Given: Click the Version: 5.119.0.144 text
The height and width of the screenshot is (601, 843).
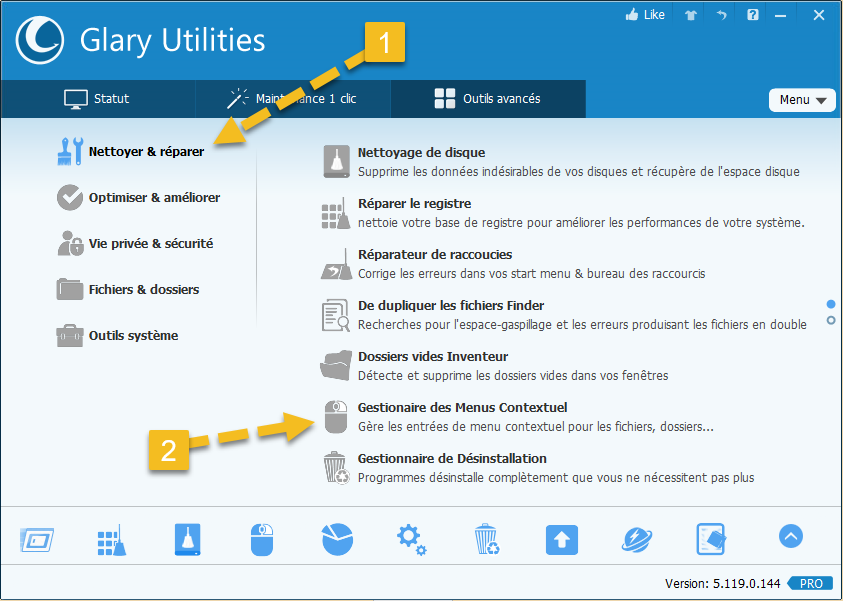Looking at the screenshot, I should coord(722,584).
